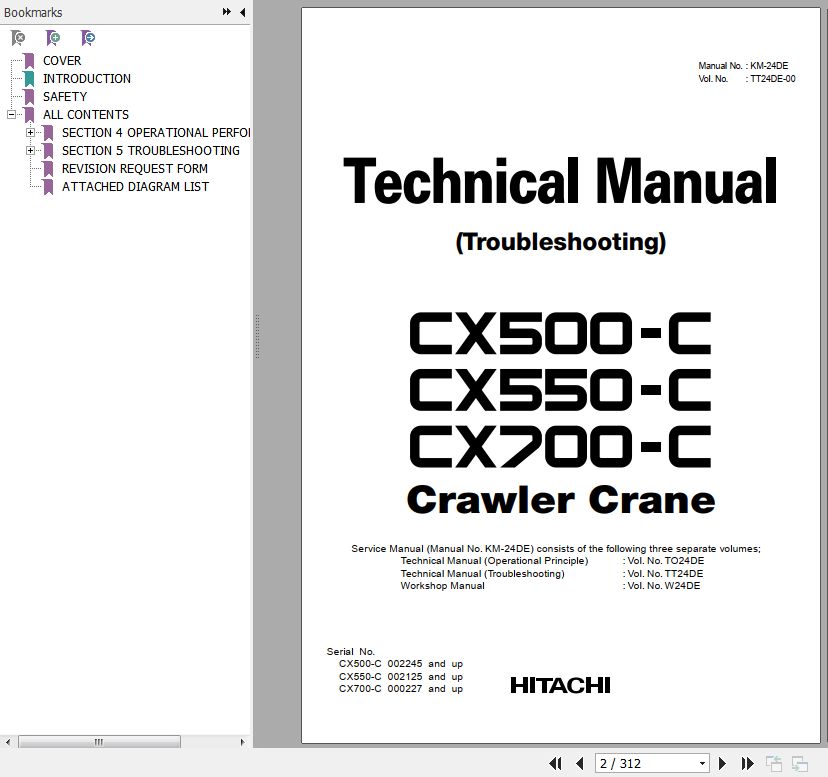
Task: Open the SAFETY bookmark
Action: pos(65,97)
